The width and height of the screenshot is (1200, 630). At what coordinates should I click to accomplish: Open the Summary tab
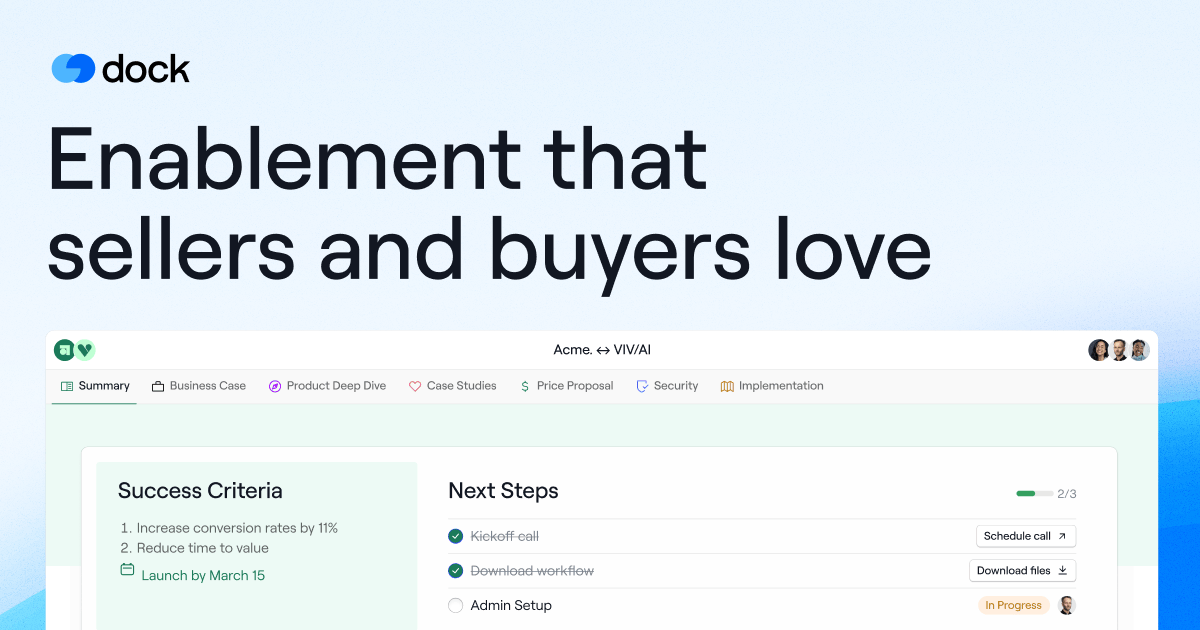95,386
